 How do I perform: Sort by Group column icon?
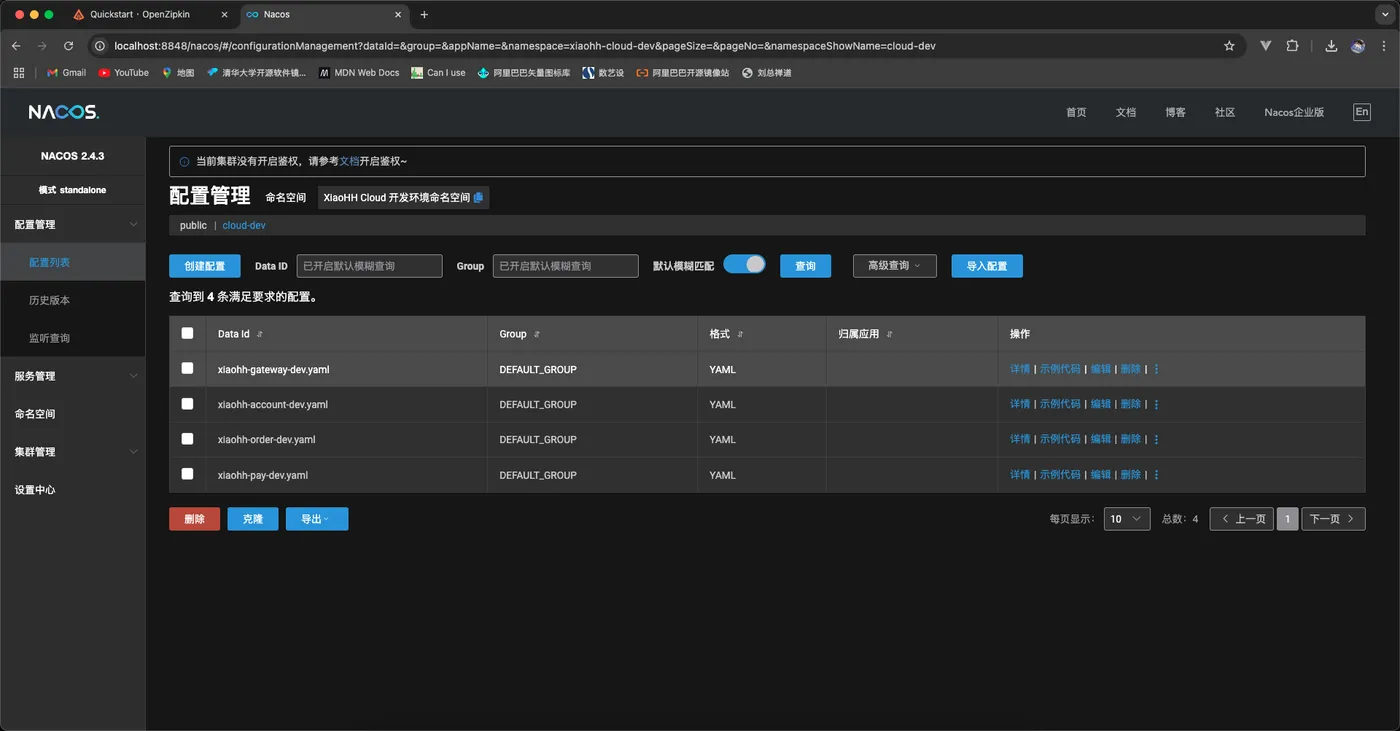[537, 334]
